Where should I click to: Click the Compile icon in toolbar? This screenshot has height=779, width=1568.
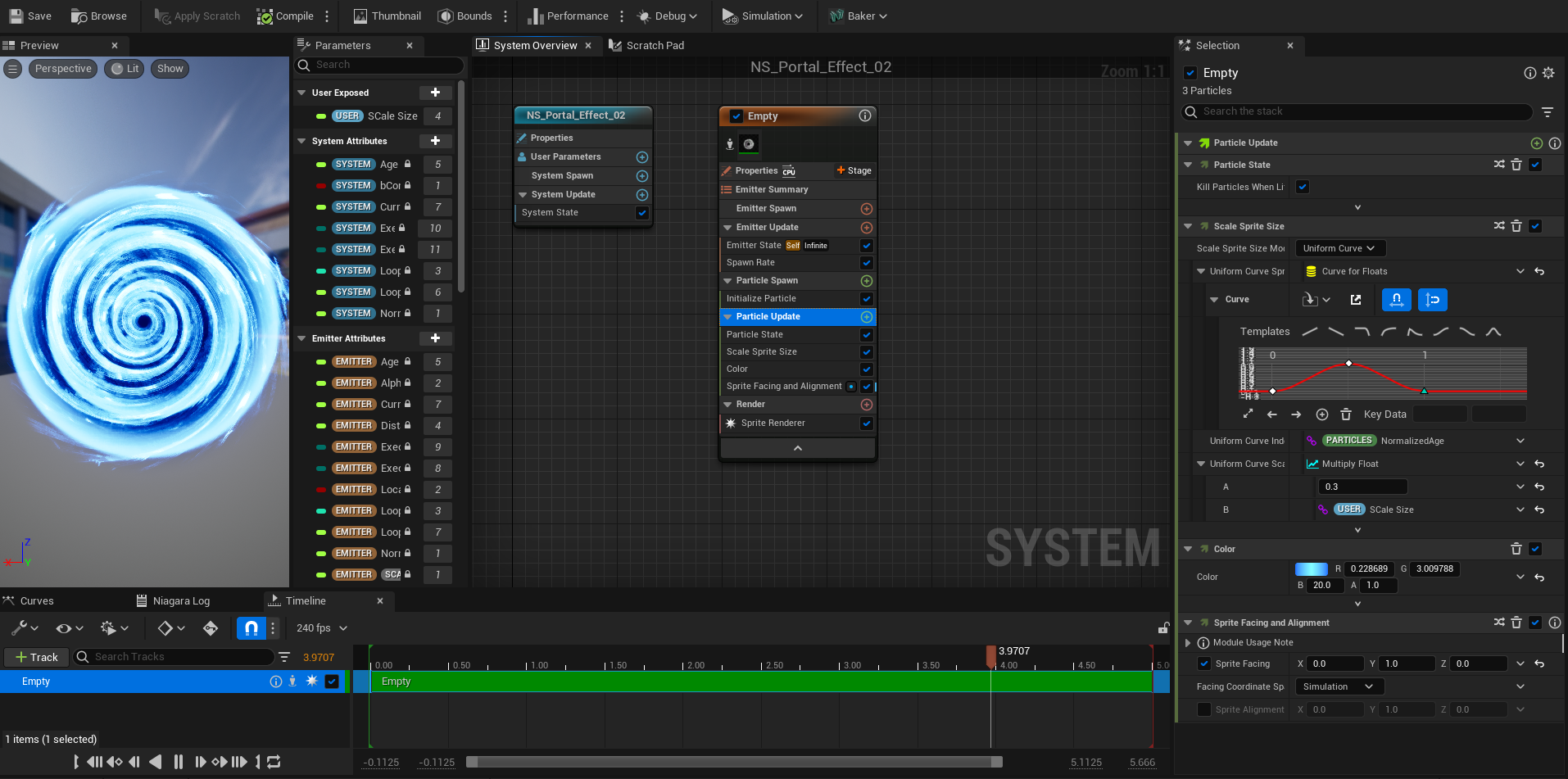click(265, 16)
